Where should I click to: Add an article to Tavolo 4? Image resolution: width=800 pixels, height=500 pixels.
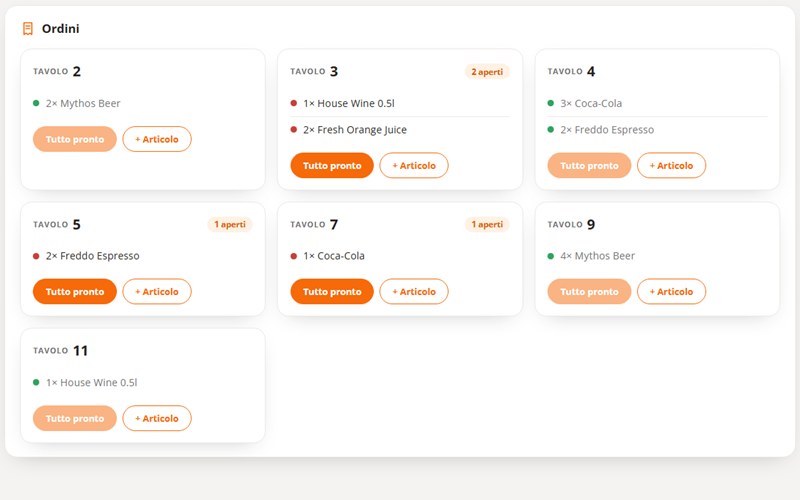click(671, 166)
